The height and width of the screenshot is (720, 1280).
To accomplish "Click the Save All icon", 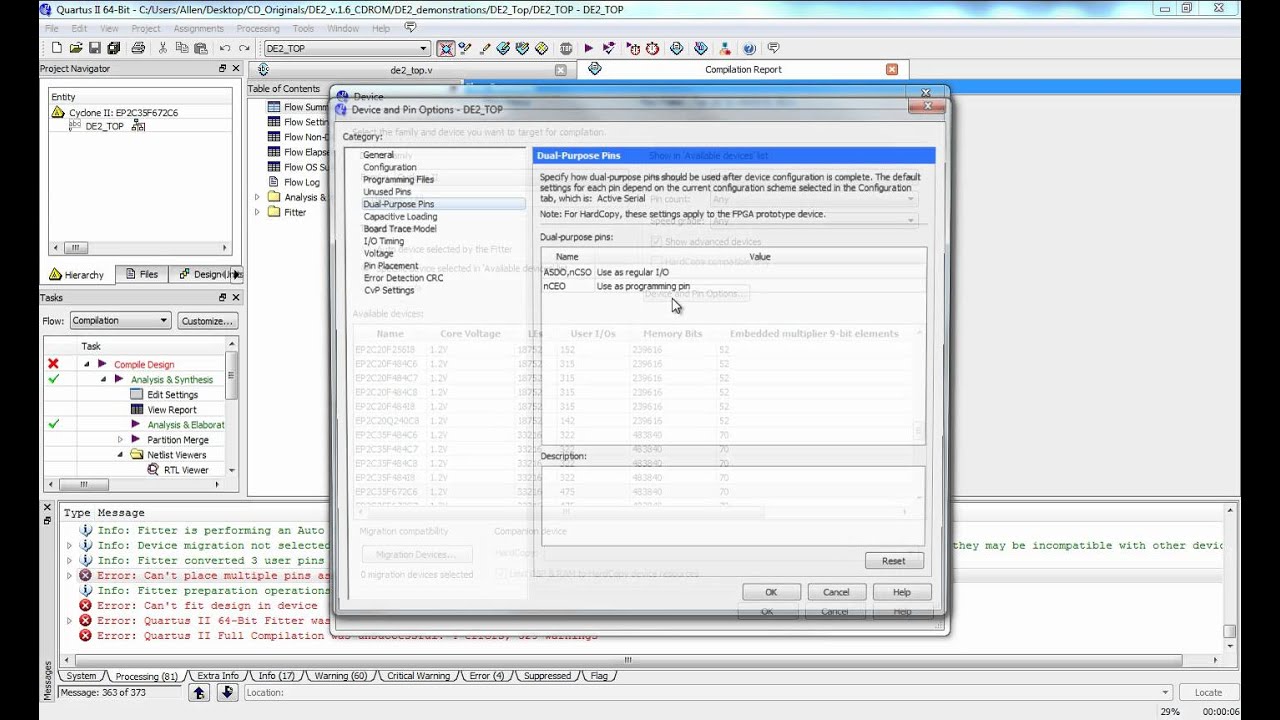I will 113,48.
